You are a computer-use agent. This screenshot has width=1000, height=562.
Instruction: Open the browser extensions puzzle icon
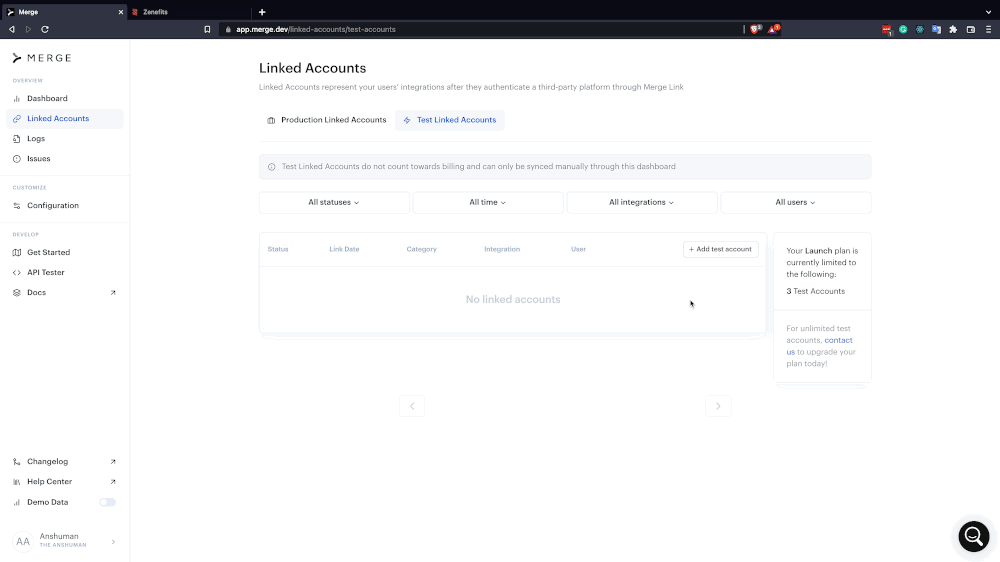click(x=953, y=29)
